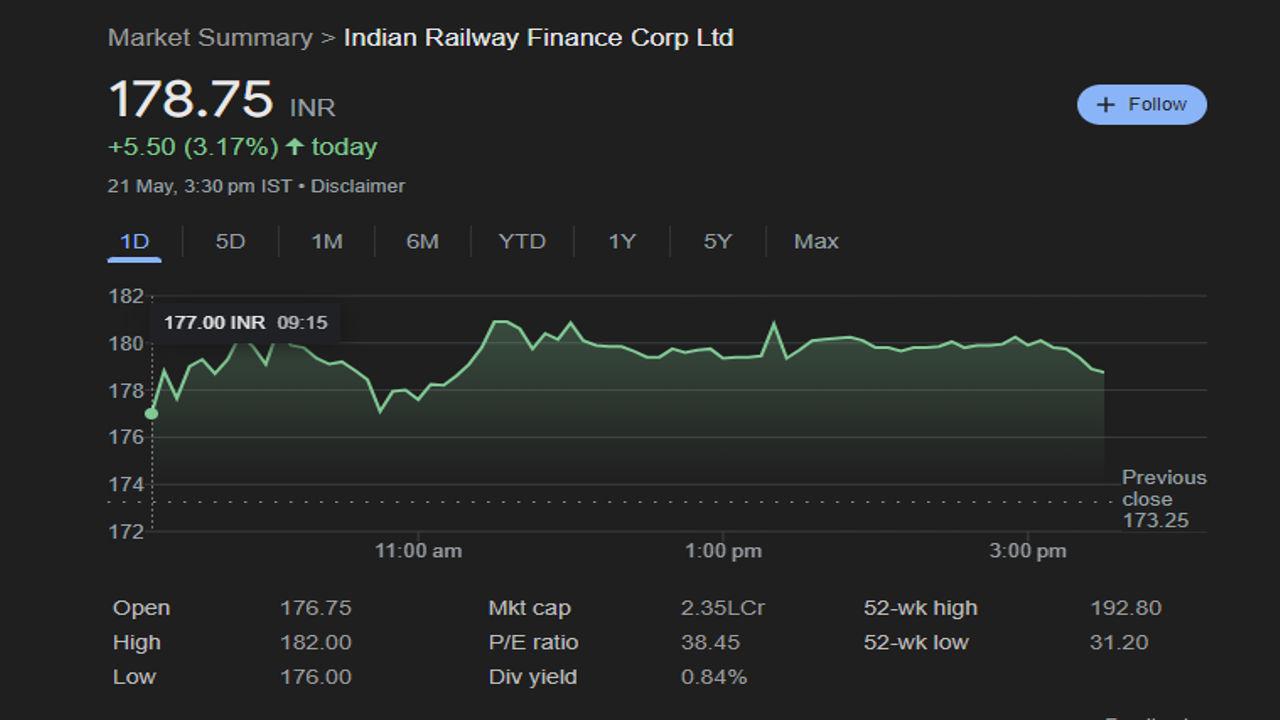Click the 177.00 INR 09:15 tooltip
This screenshot has width=1280, height=720.
tap(245, 323)
